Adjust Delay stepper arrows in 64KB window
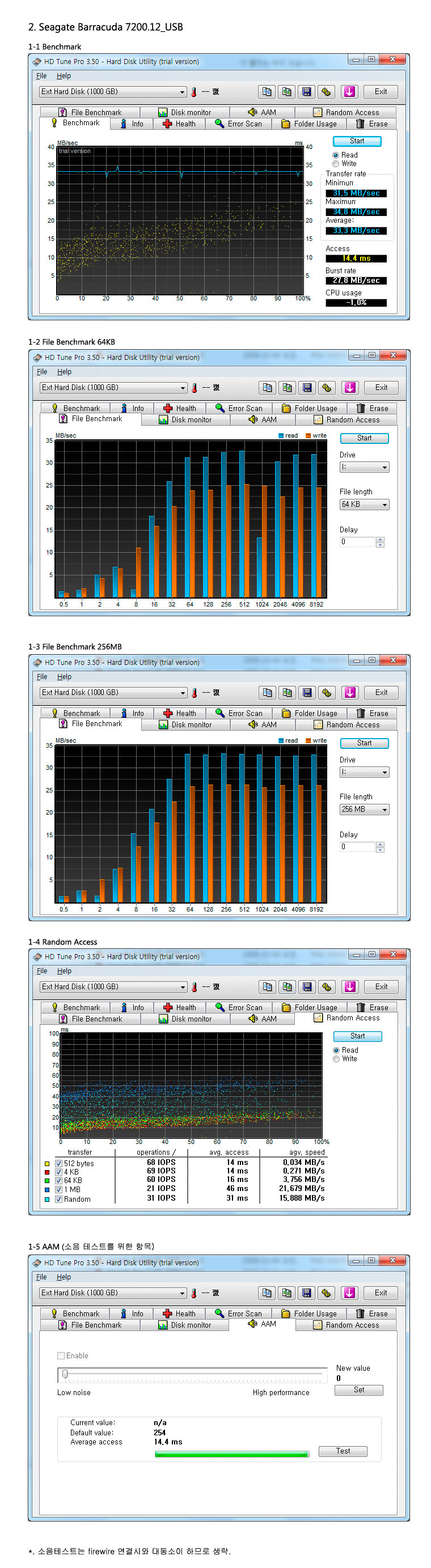431x1568 pixels. click(x=380, y=542)
